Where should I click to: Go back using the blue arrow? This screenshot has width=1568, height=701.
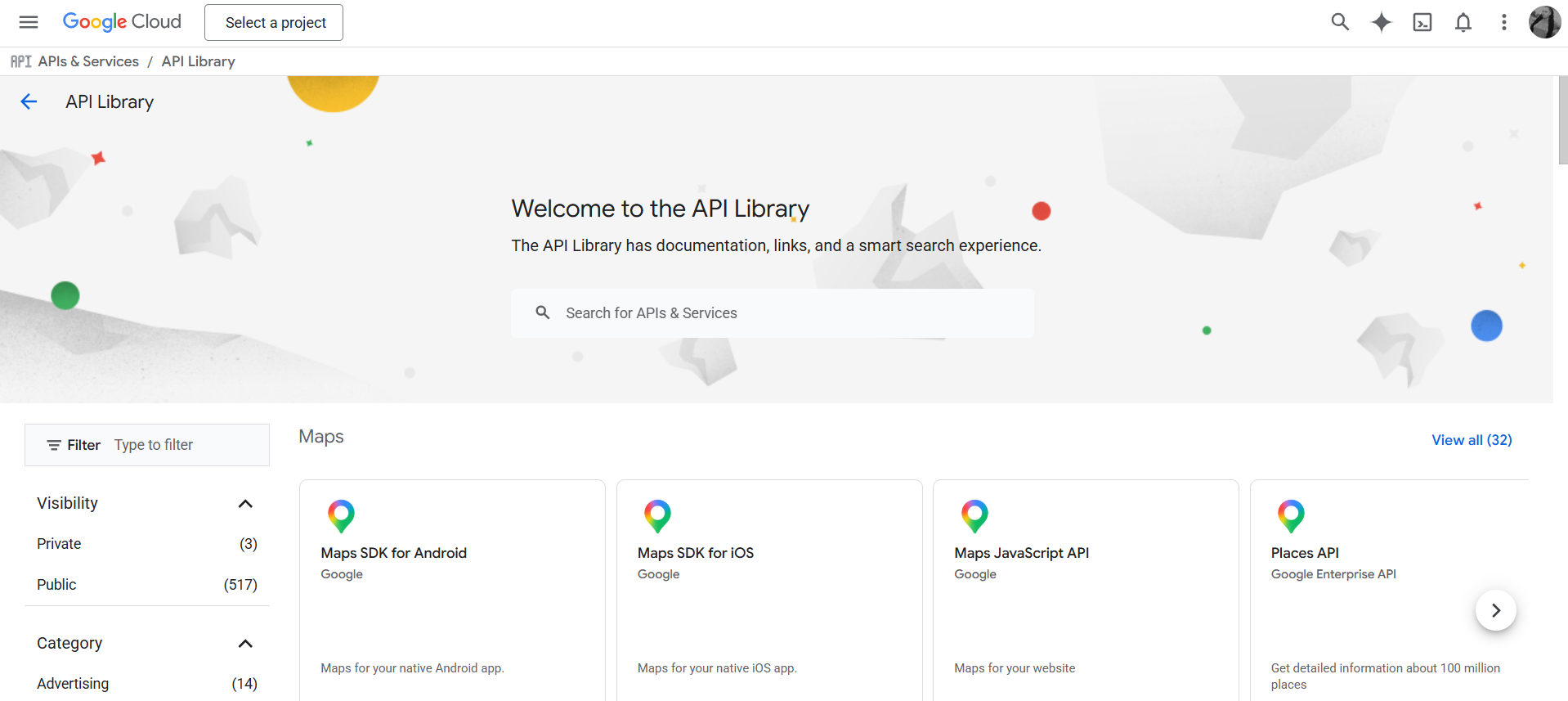click(x=29, y=101)
